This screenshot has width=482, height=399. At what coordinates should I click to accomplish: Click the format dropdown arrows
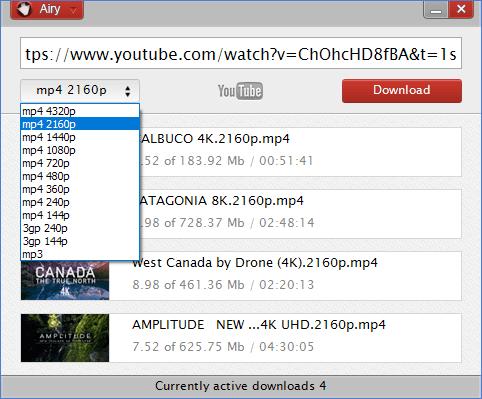pos(127,91)
